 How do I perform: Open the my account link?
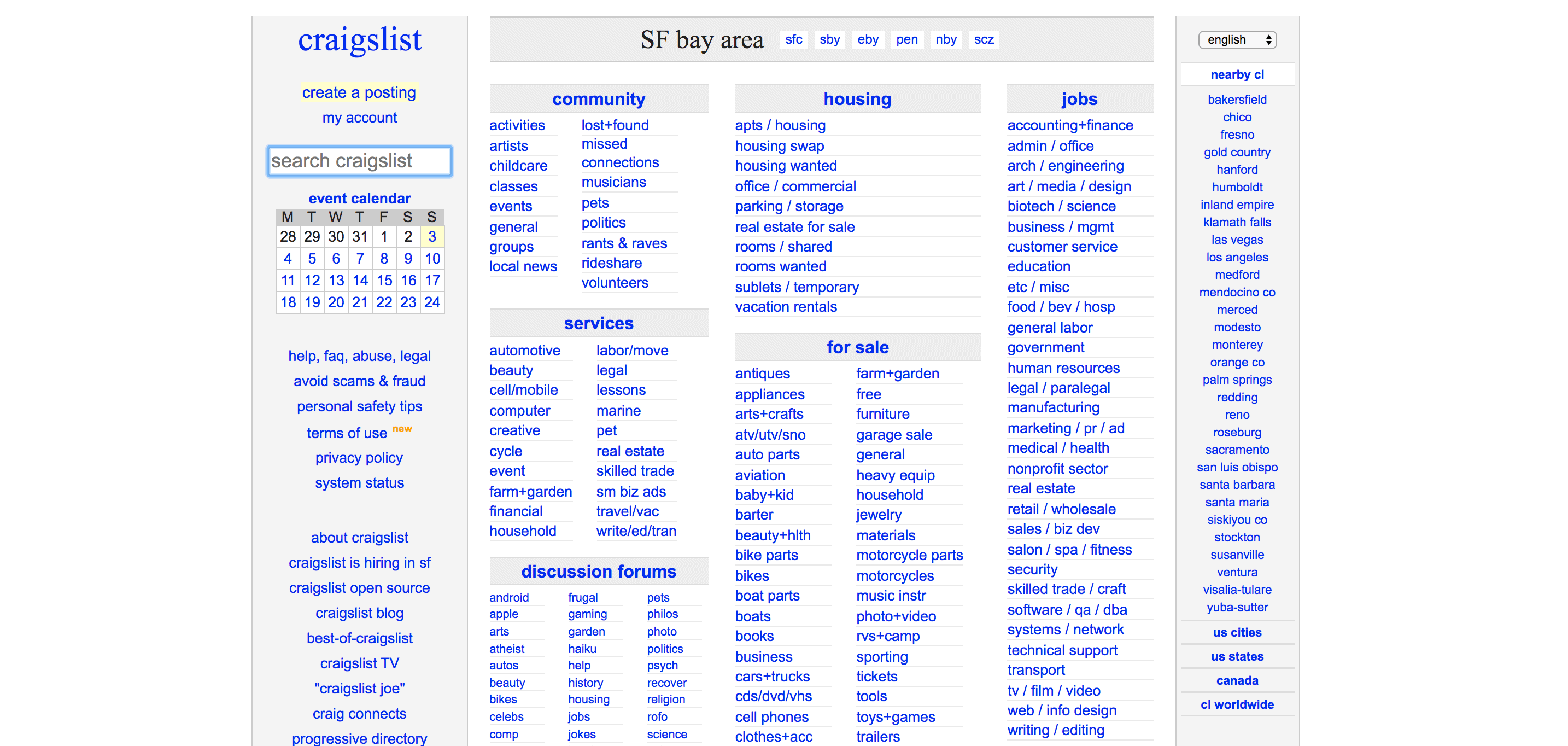coord(359,118)
